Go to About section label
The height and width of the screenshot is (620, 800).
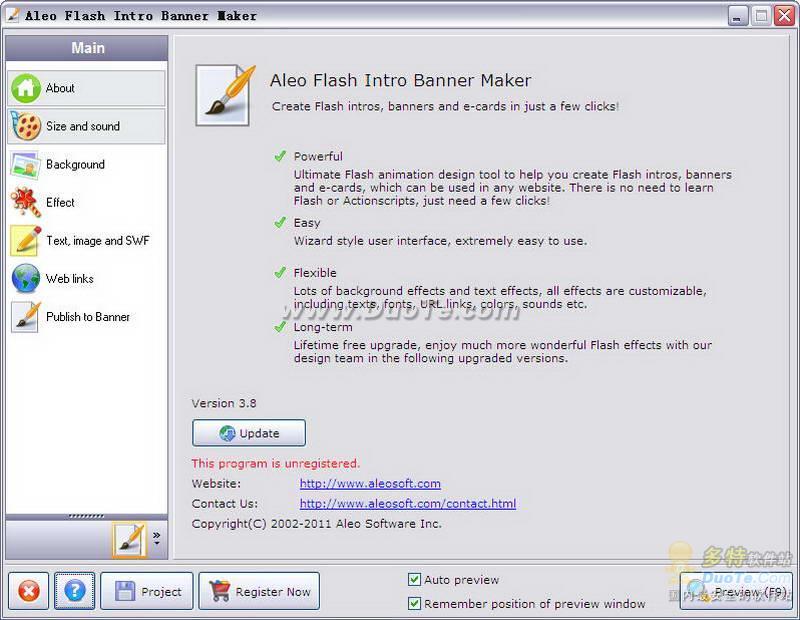(60, 88)
